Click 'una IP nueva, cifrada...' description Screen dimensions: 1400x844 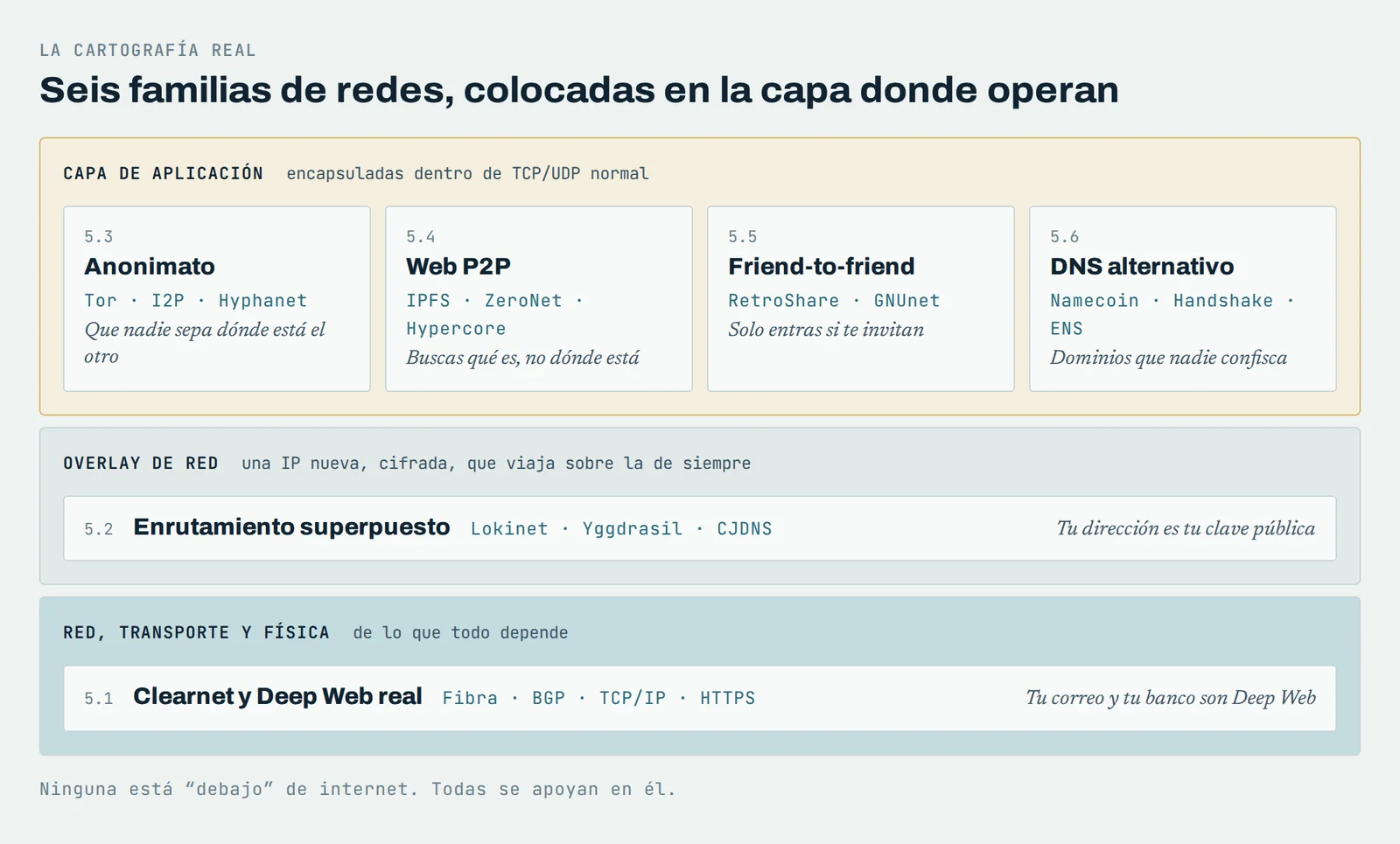[496, 463]
